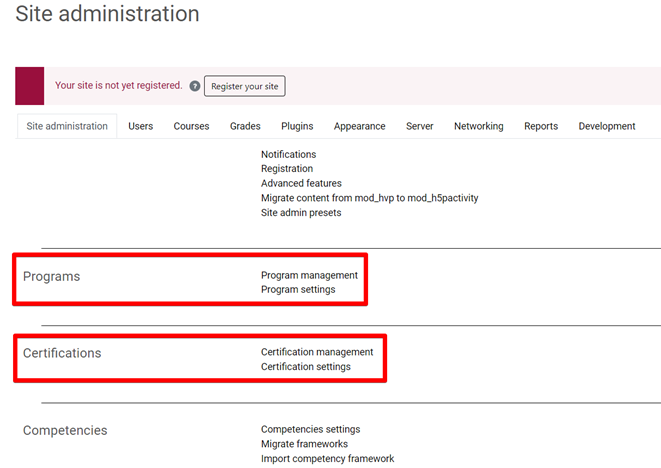Open Advanced features settings
Viewport: 661px width, 468px height.
pyautogui.click(x=301, y=184)
